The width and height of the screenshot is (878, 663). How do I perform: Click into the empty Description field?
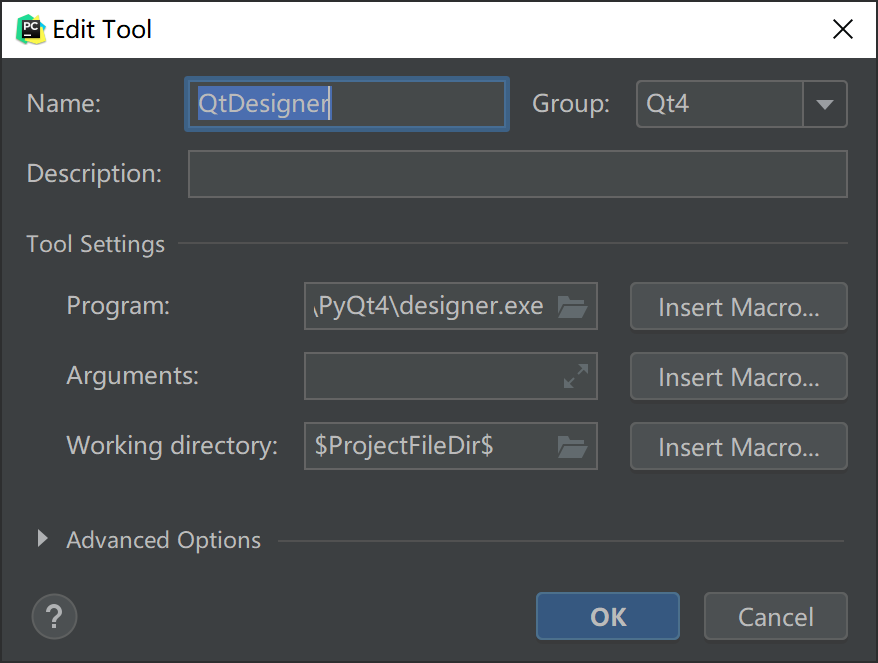[517, 174]
